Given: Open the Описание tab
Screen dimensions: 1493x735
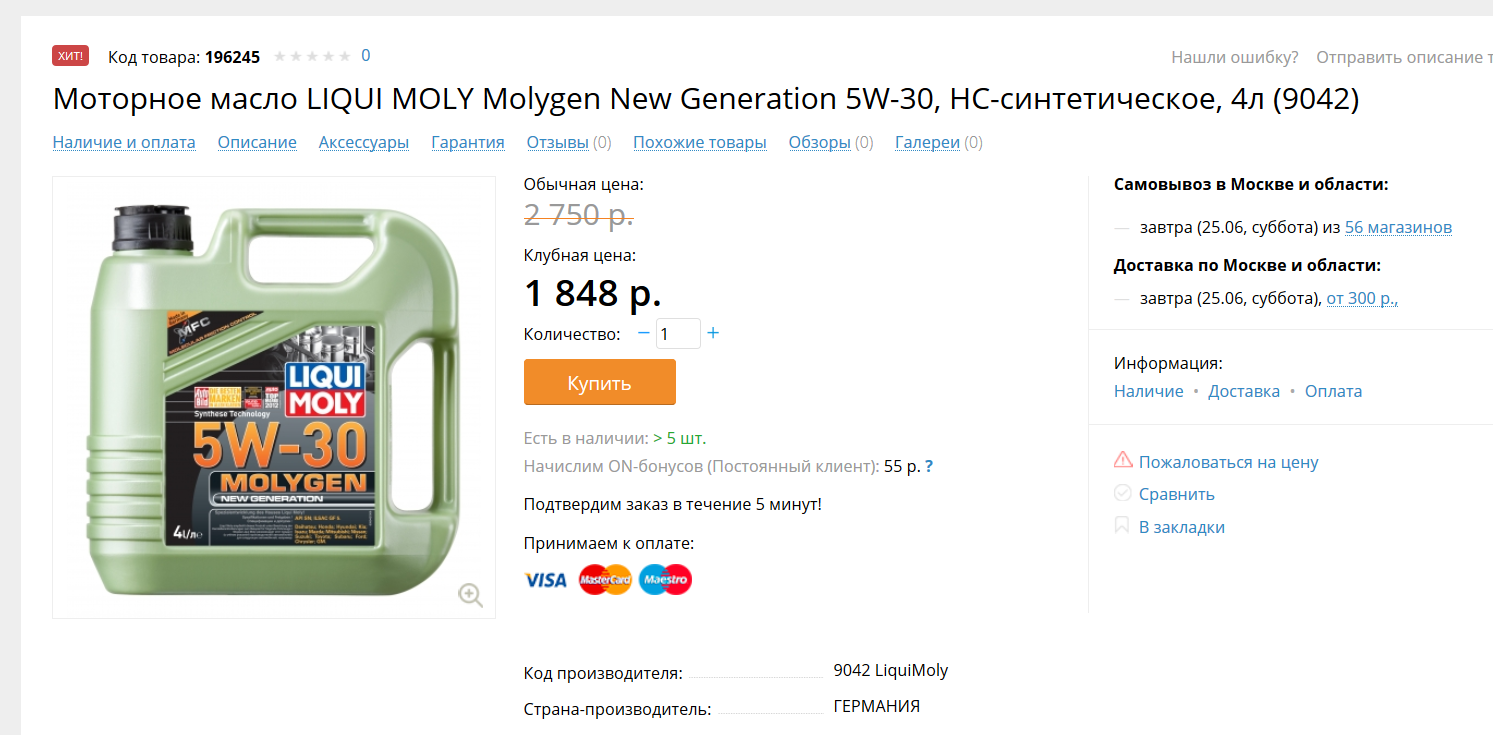Looking at the screenshot, I should [257, 142].
